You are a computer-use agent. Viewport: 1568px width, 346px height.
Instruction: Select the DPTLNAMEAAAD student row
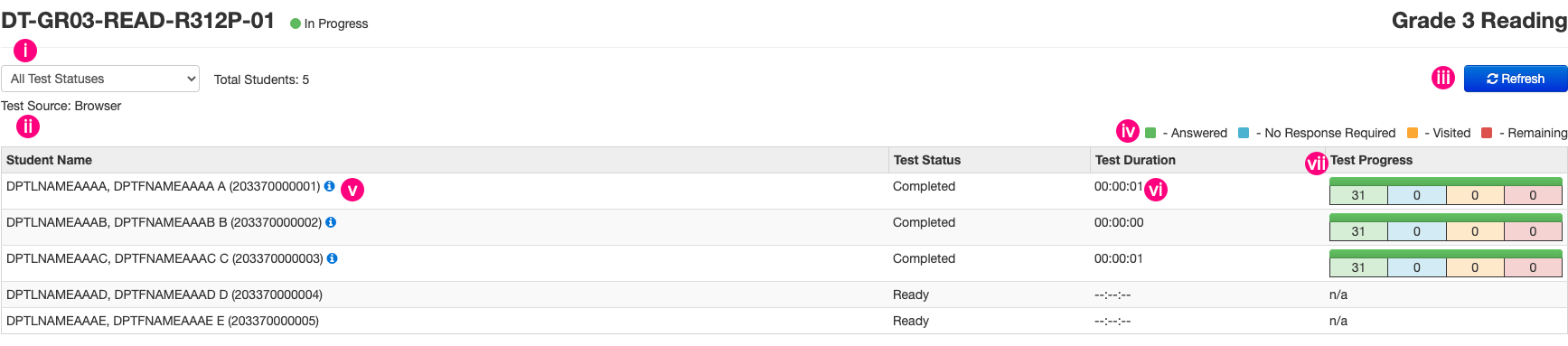tap(784, 295)
